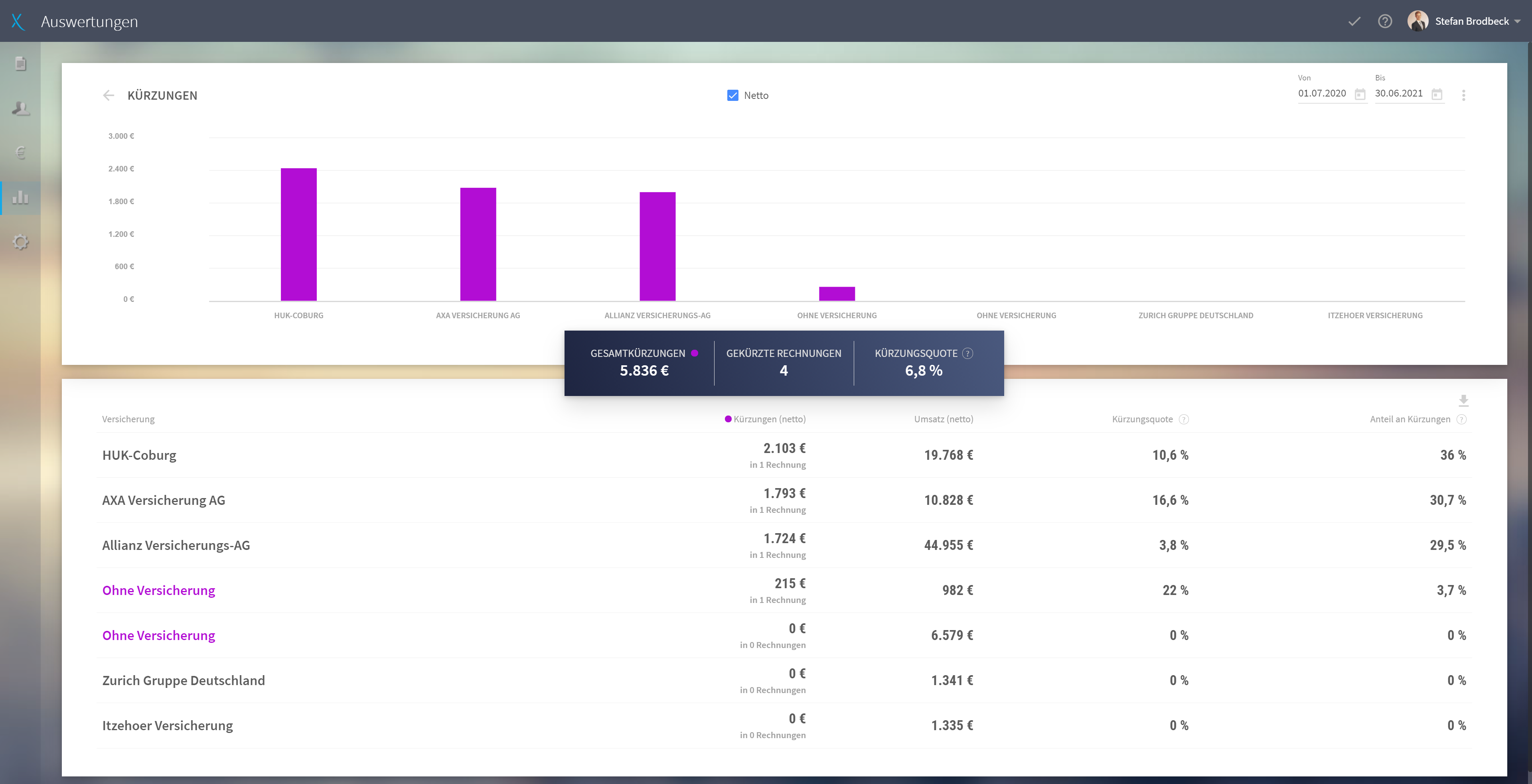Viewport: 1532px width, 784px height.
Task: Click the purple dot beside Kürzungen (netto) header
Action: [728, 419]
